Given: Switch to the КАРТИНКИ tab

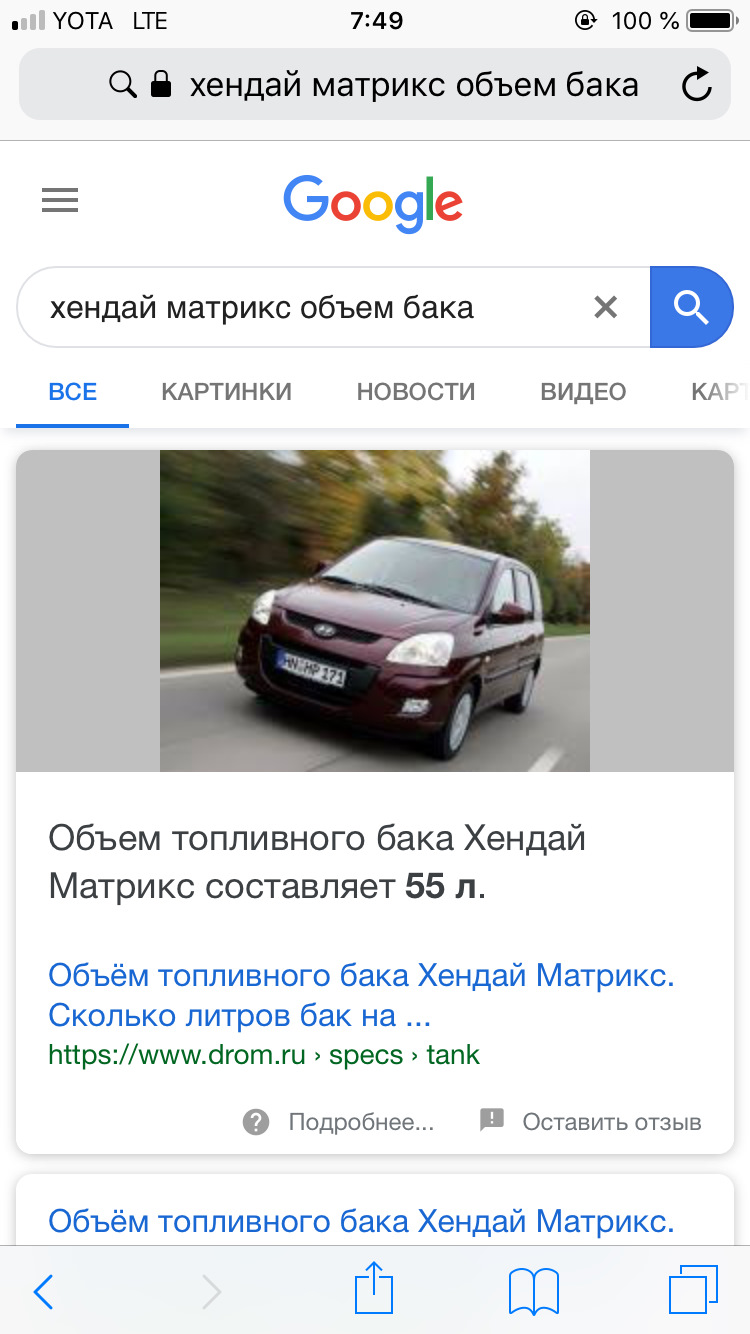Looking at the screenshot, I should coord(226,392).
